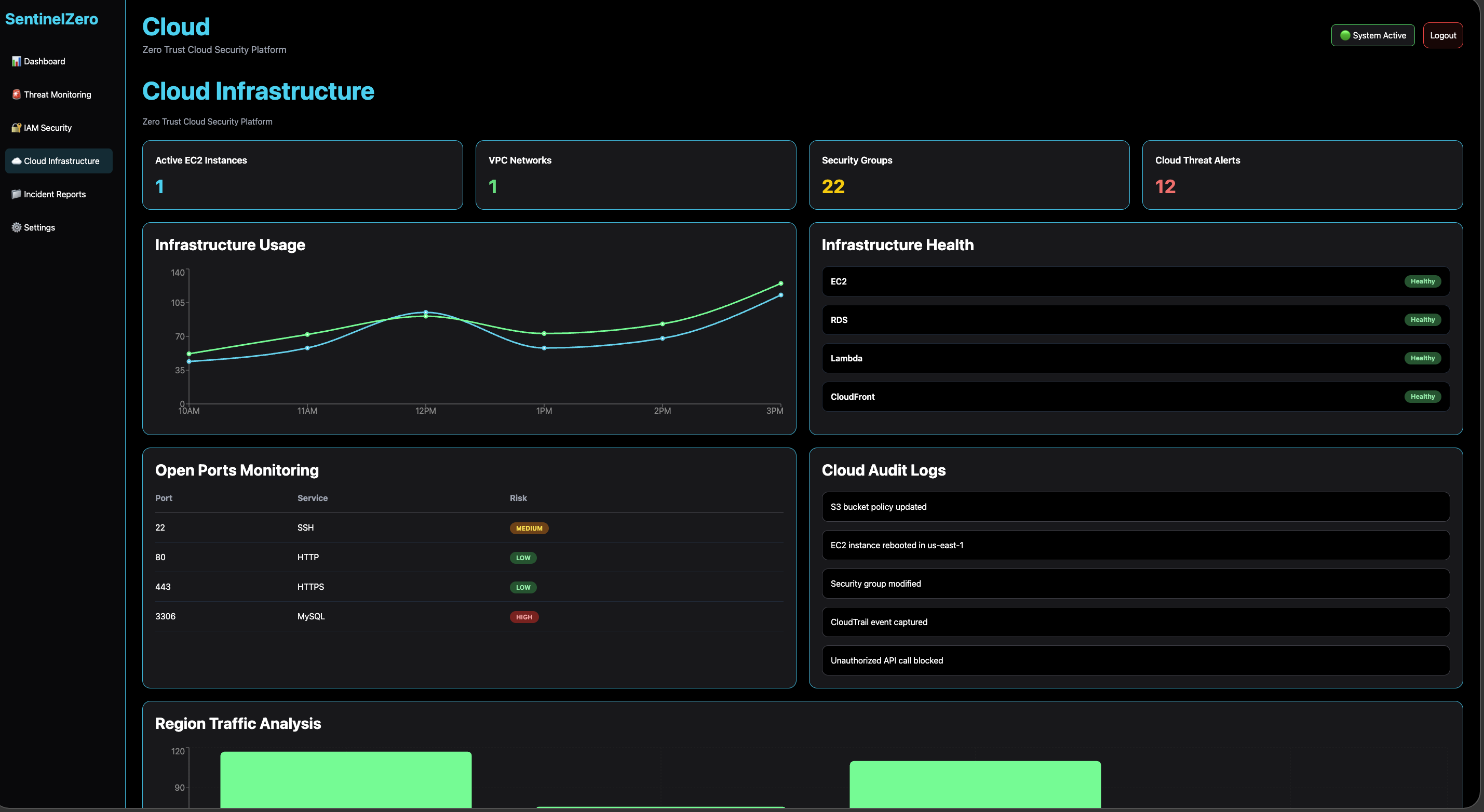
Task: Click the green 3PM data point on usage chart
Action: click(780, 283)
